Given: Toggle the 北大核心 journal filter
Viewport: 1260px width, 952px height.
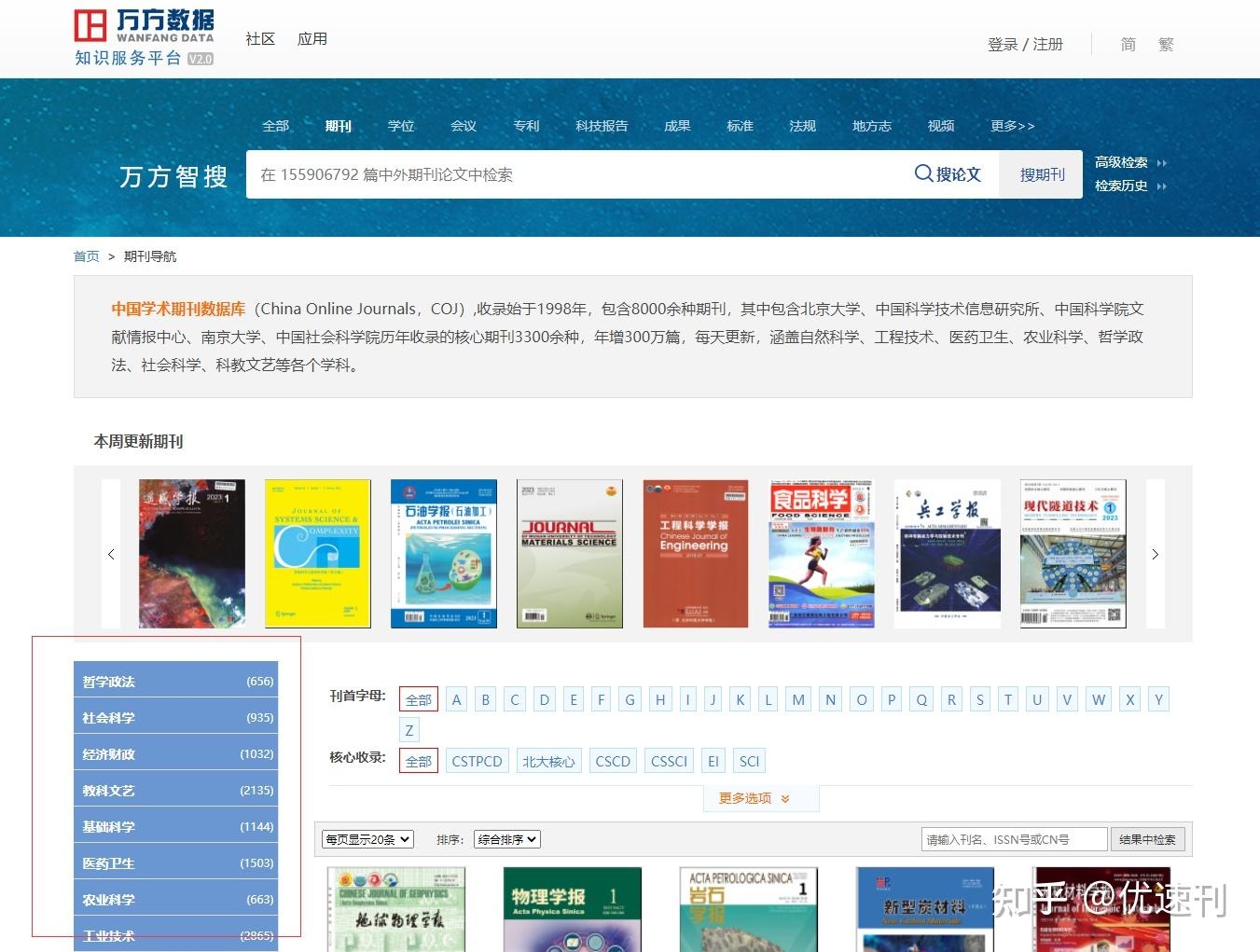Looking at the screenshot, I should coord(548,760).
